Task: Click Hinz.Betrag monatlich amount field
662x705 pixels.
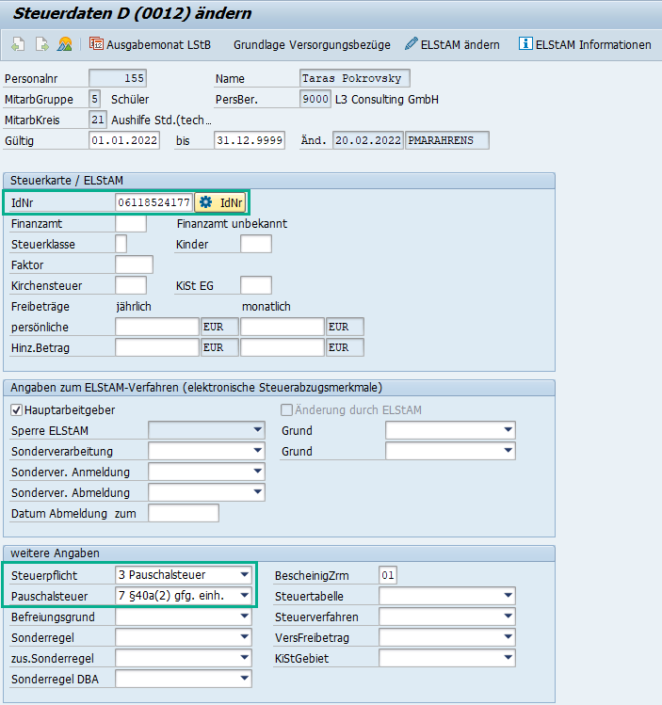Action: (282, 348)
